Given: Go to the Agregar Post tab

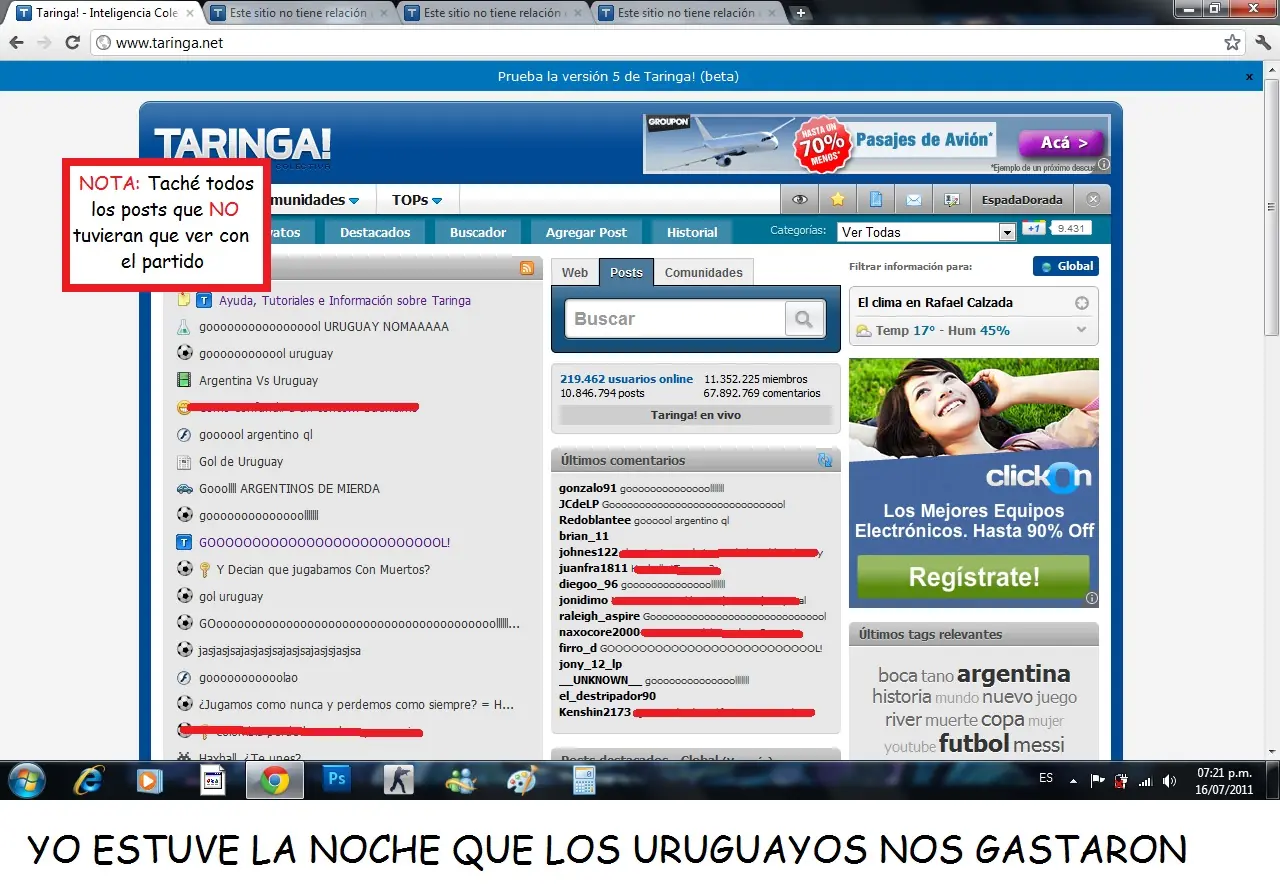Looking at the screenshot, I should click(586, 232).
